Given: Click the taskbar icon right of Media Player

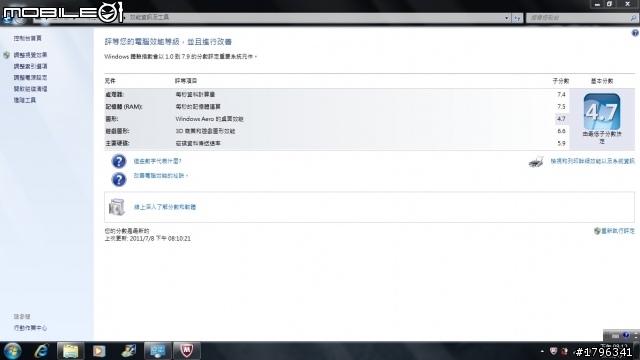Looking at the screenshot, I should coord(128,351).
